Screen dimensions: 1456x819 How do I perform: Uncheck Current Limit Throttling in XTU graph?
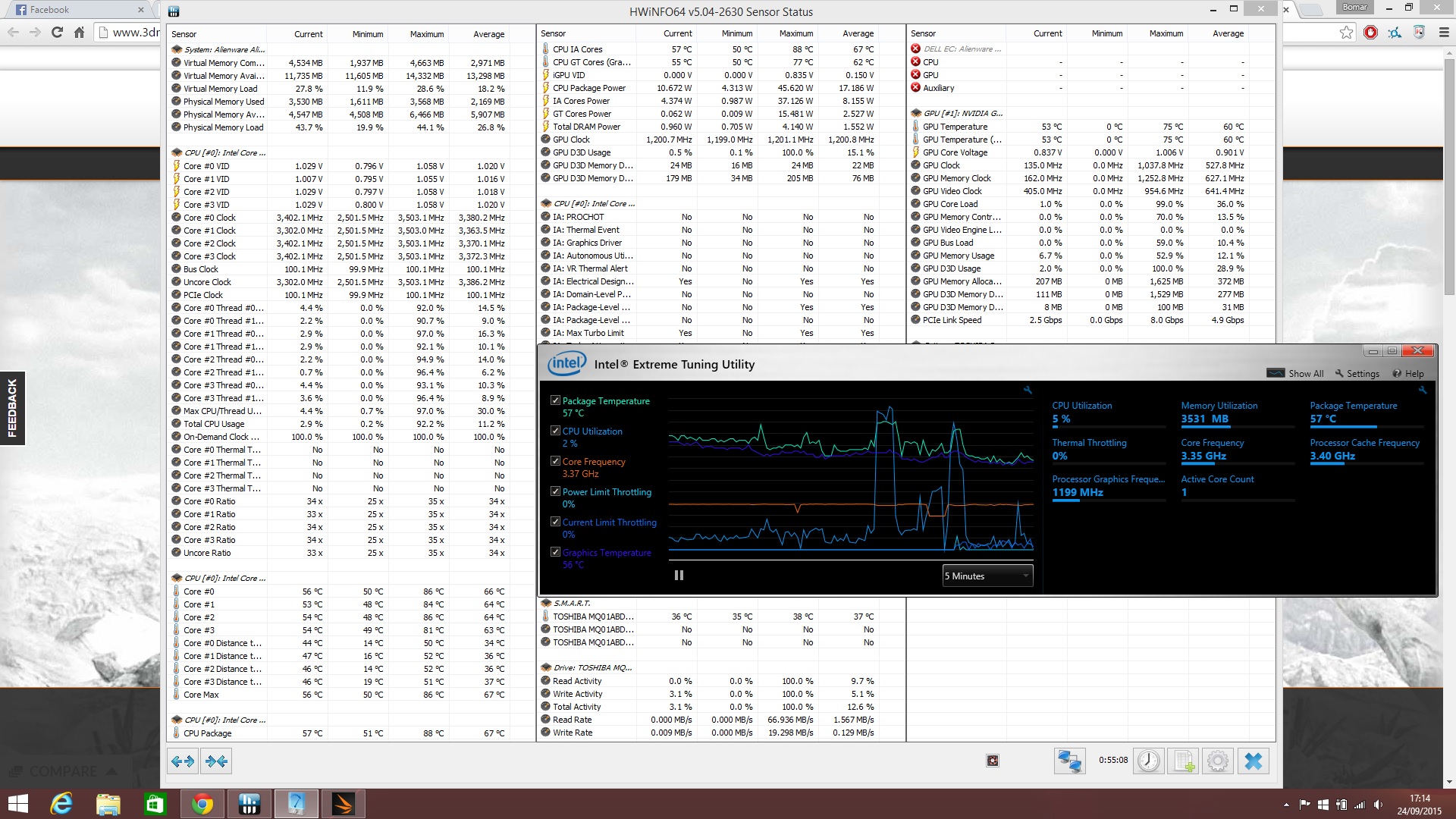pos(555,522)
